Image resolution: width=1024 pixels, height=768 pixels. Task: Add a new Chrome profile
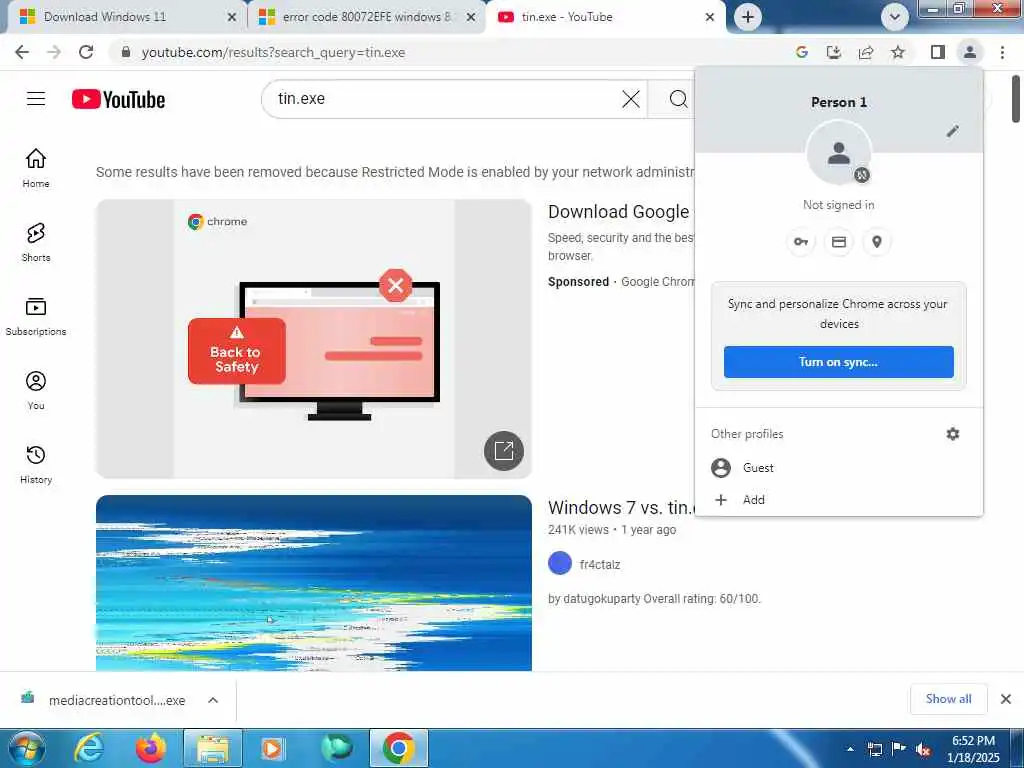click(x=839, y=500)
